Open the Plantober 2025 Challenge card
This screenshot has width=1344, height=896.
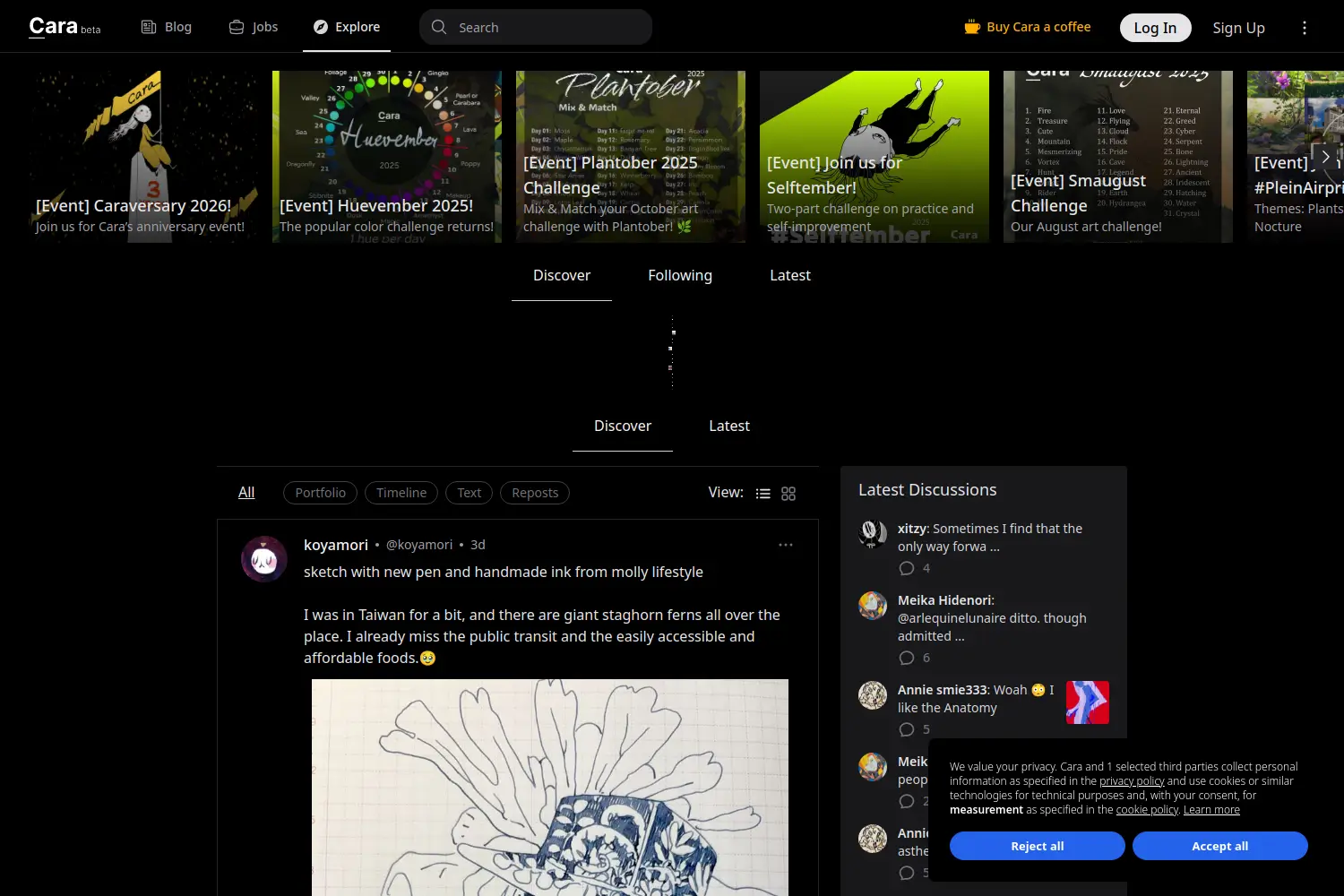(631, 157)
